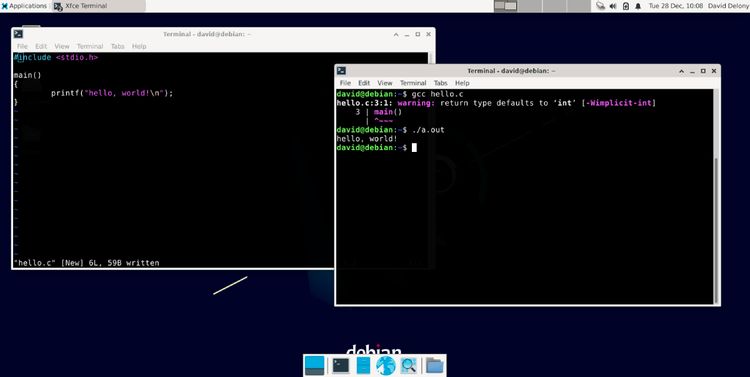The height and width of the screenshot is (377, 750).
Task: Click the Show Desktop dock icon
Action: (314, 366)
